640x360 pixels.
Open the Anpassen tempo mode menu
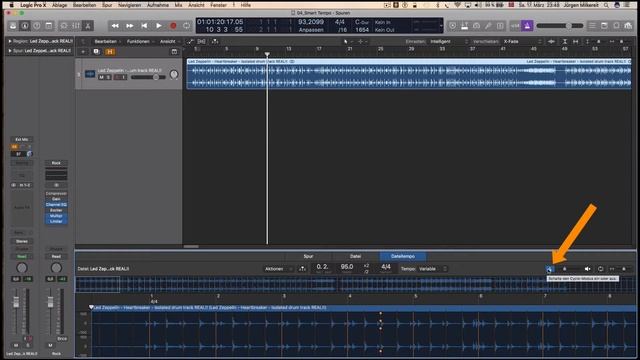click(311, 30)
